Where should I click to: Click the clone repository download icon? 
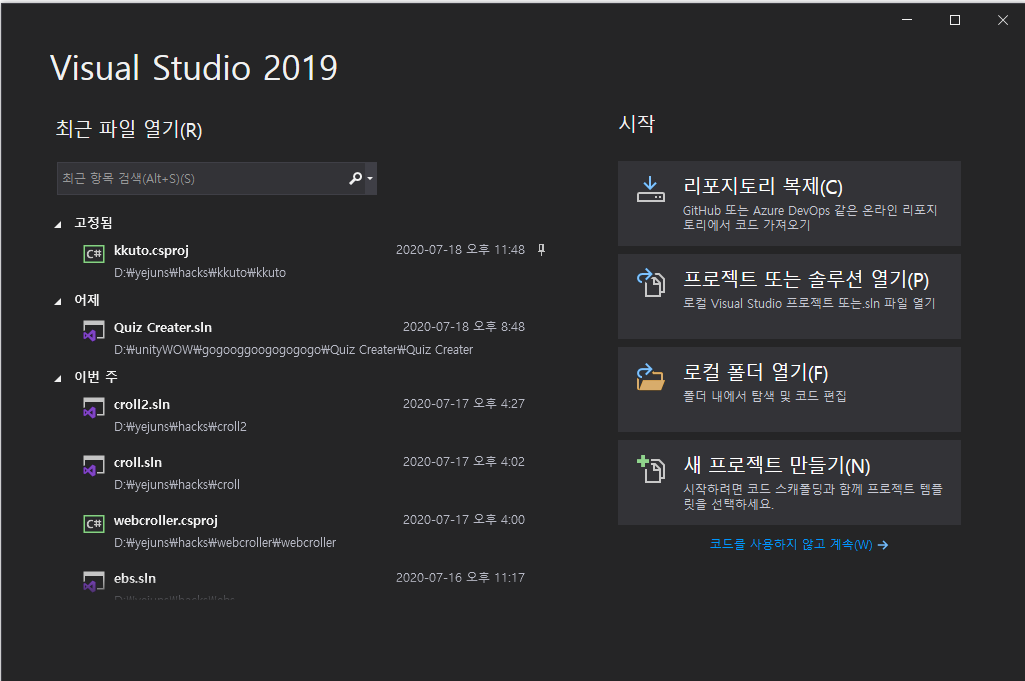(x=650, y=189)
